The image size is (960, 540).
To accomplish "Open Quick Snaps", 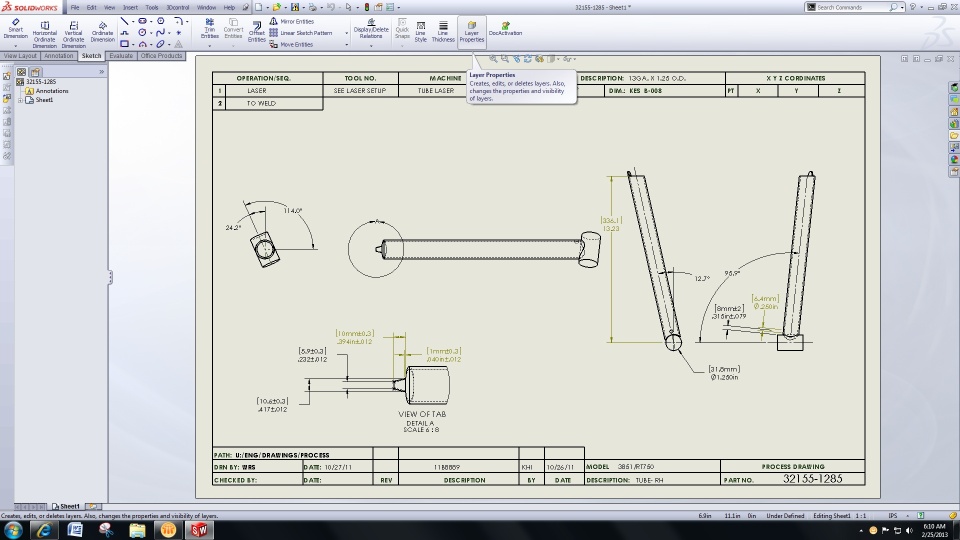I will 402,29.
